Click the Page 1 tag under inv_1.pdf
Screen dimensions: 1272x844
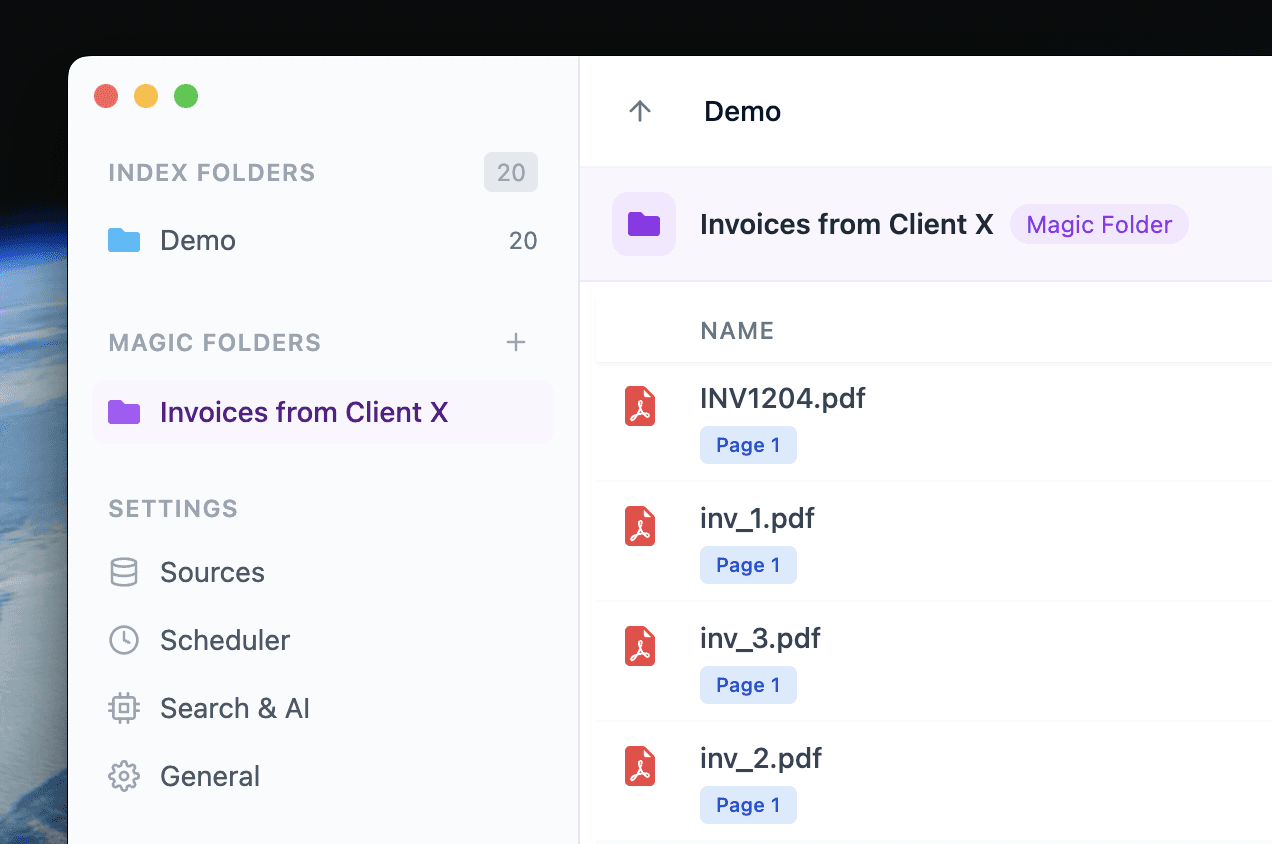[x=748, y=565]
